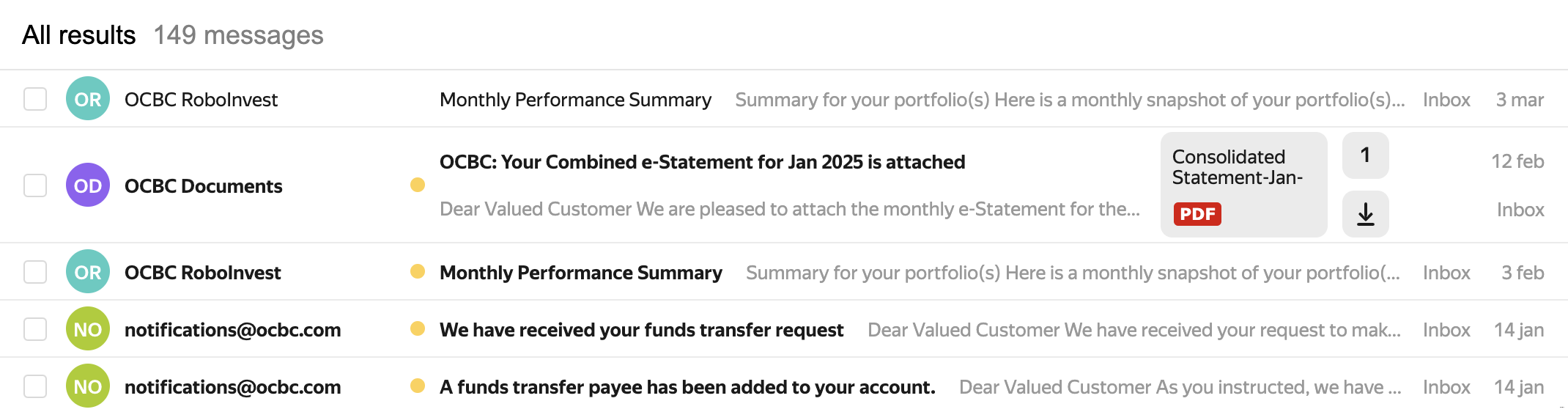Click the red PDF file type badge
This screenshot has width=1568, height=412.
(x=1197, y=214)
